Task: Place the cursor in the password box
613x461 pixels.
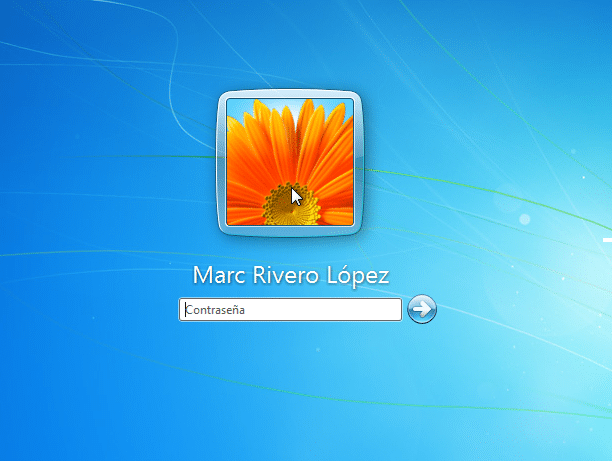Action: click(x=290, y=310)
